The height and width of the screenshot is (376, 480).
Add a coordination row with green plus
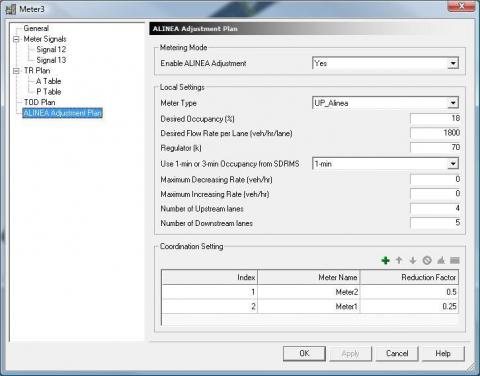coord(385,260)
